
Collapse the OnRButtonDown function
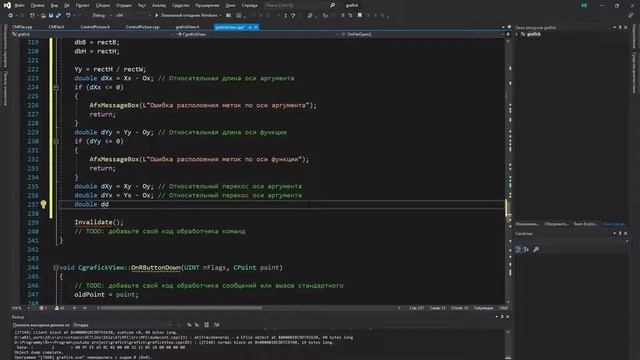(56, 268)
